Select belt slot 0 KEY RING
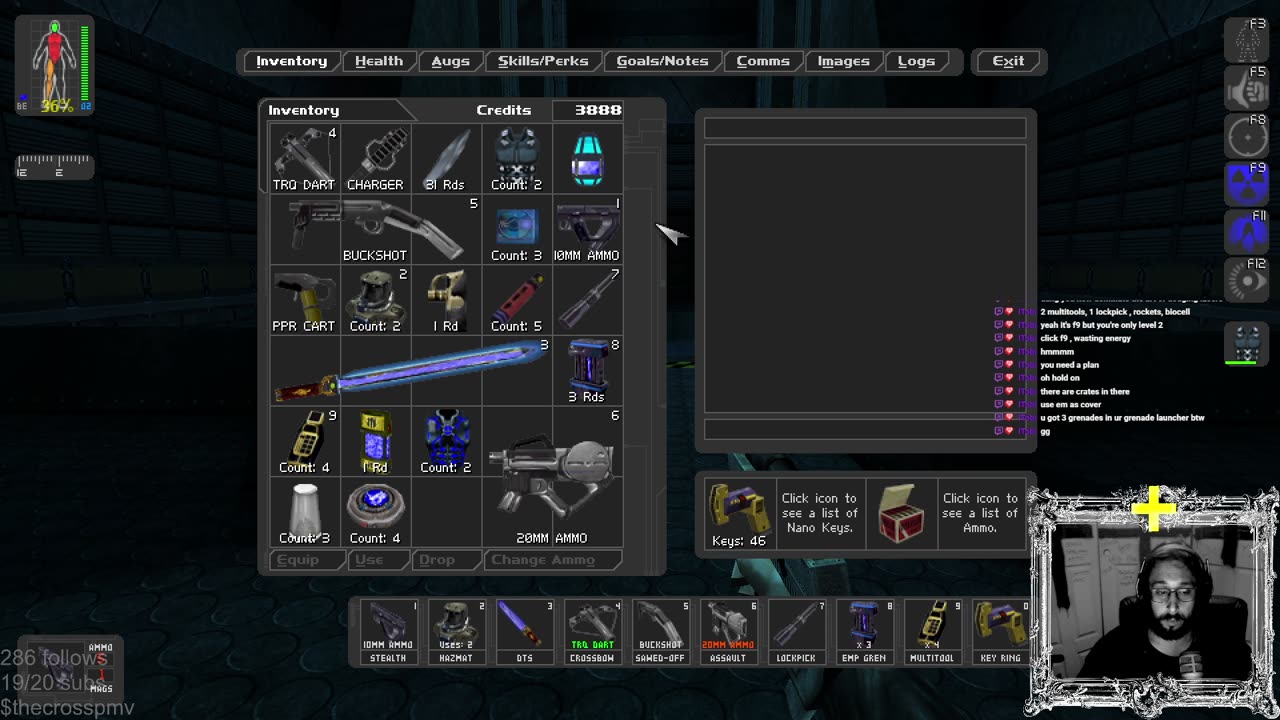Image resolution: width=1280 pixels, height=720 pixels. 1000,632
